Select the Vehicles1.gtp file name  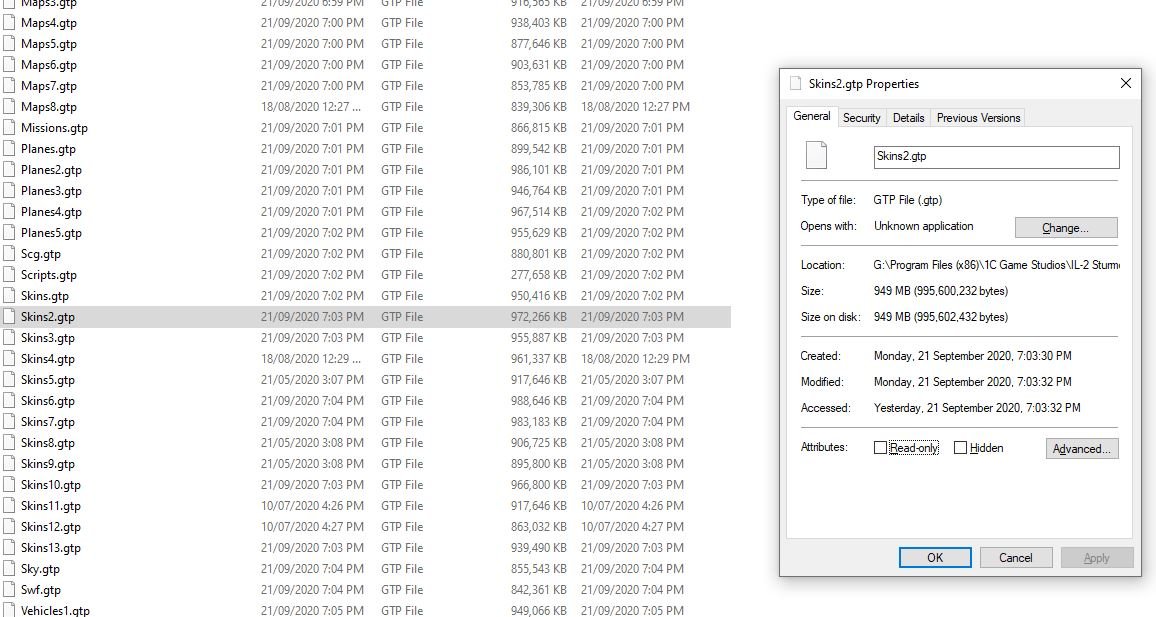[x=55, y=610]
